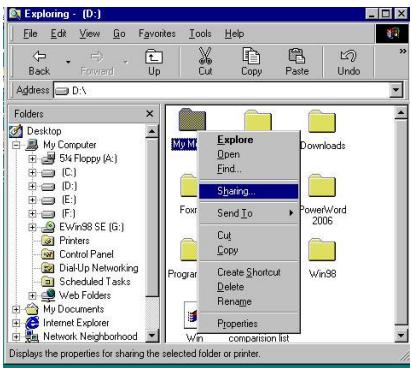Open the Go menu
This screenshot has width=412, height=368.
point(119,34)
